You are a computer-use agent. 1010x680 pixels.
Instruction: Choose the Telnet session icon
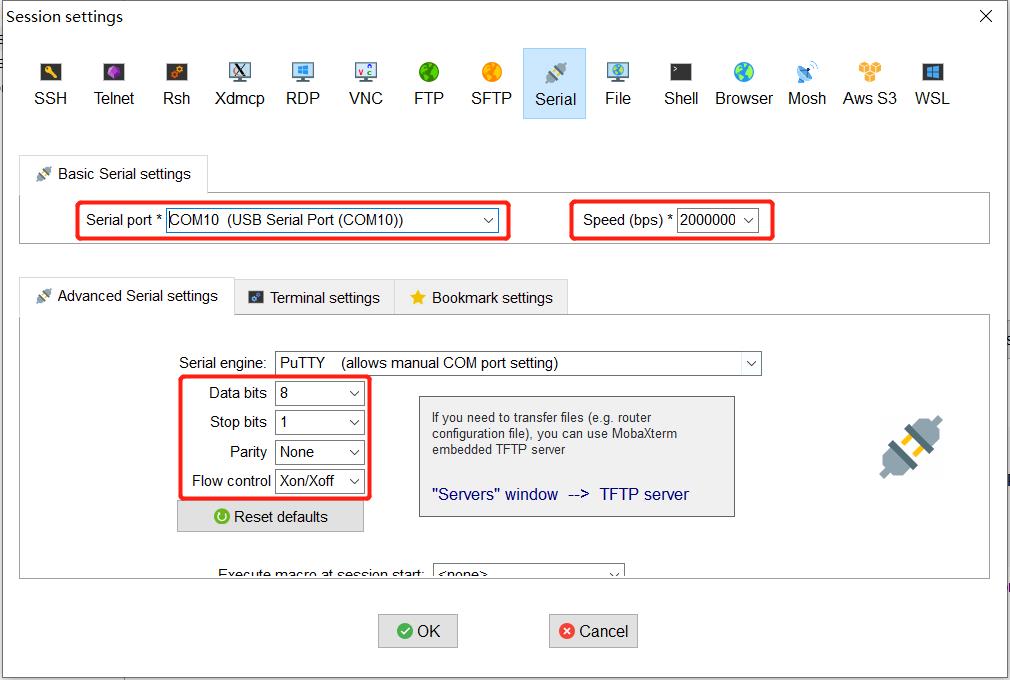114,83
